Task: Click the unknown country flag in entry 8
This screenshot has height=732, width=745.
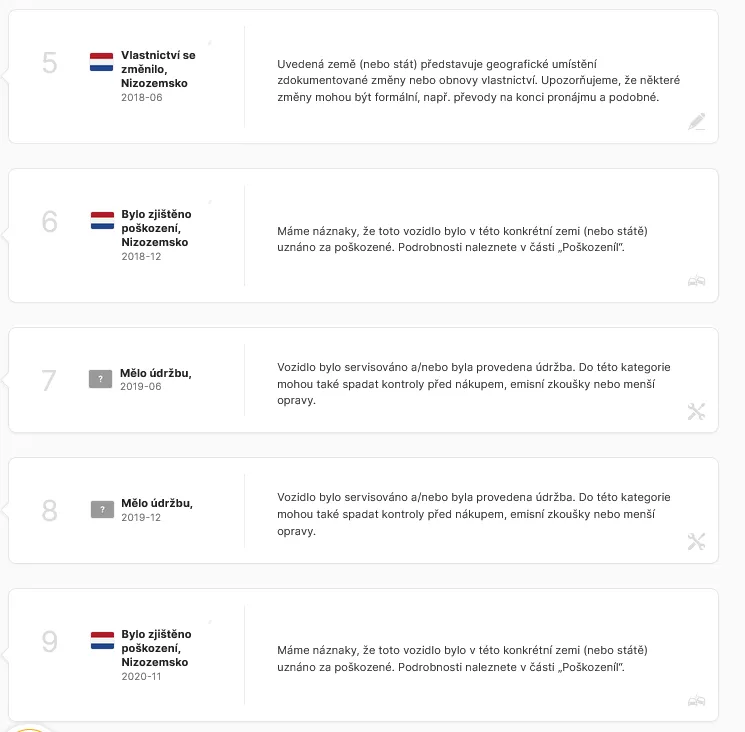Action: coord(102,509)
